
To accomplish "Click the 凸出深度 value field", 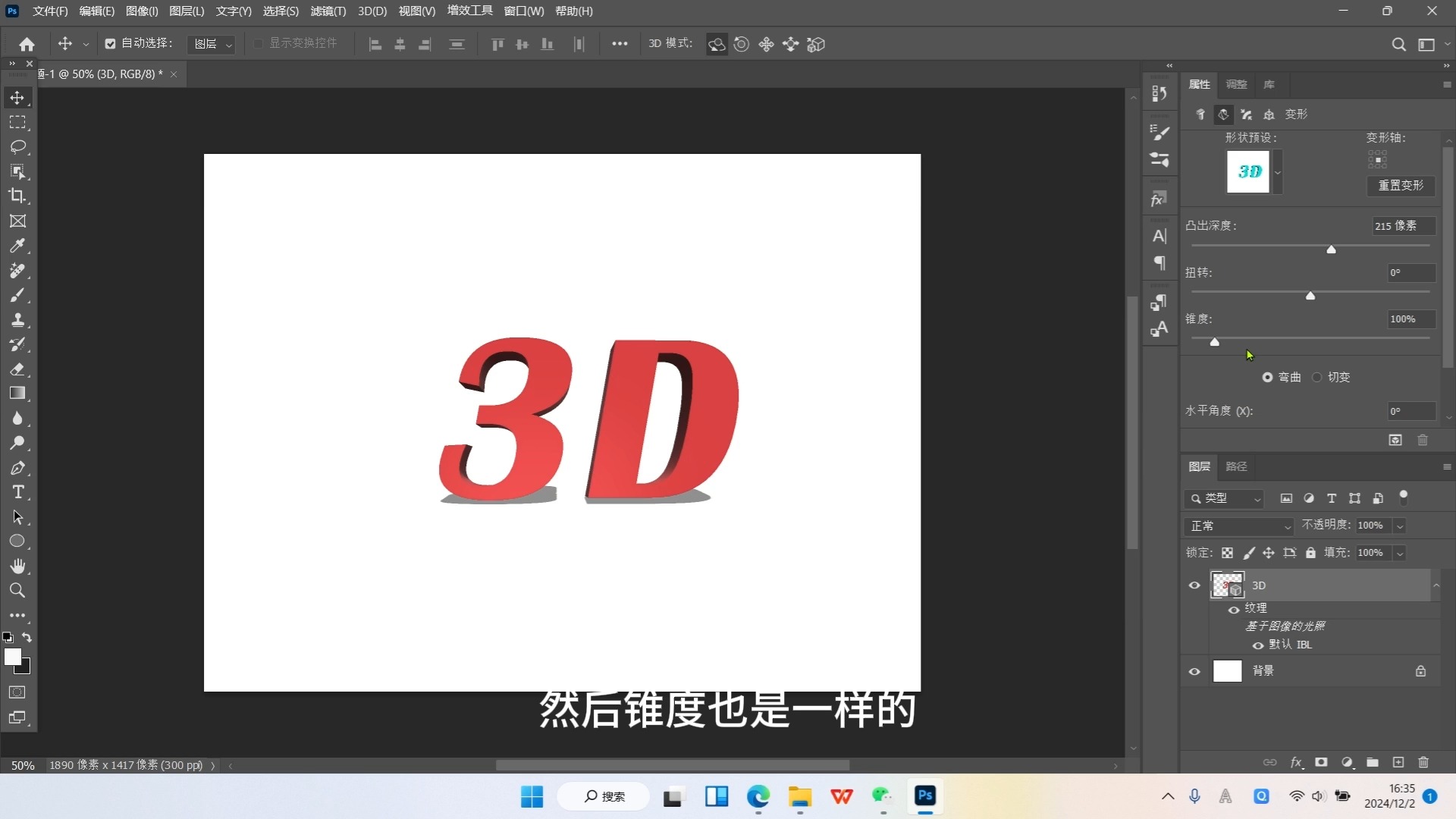I will pyautogui.click(x=1402, y=226).
